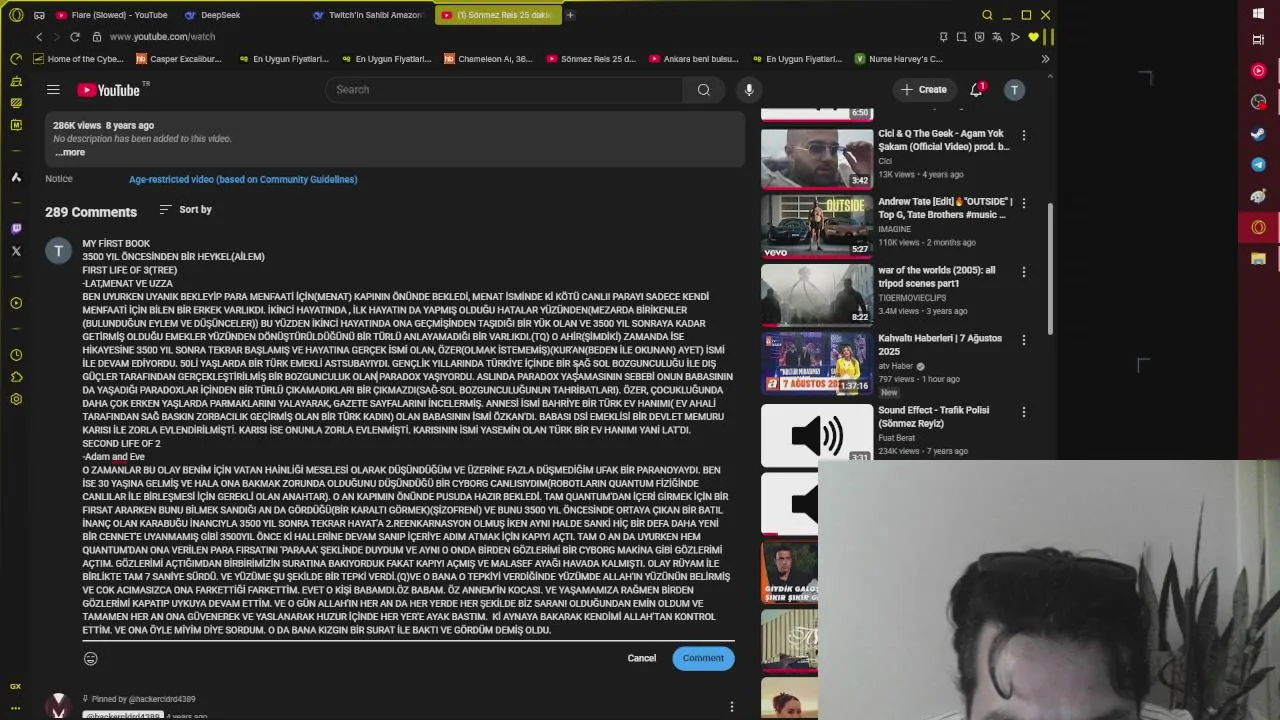Click in the MY FIRST BOOK comment text box
The height and width of the screenshot is (720, 1280).
408,437
